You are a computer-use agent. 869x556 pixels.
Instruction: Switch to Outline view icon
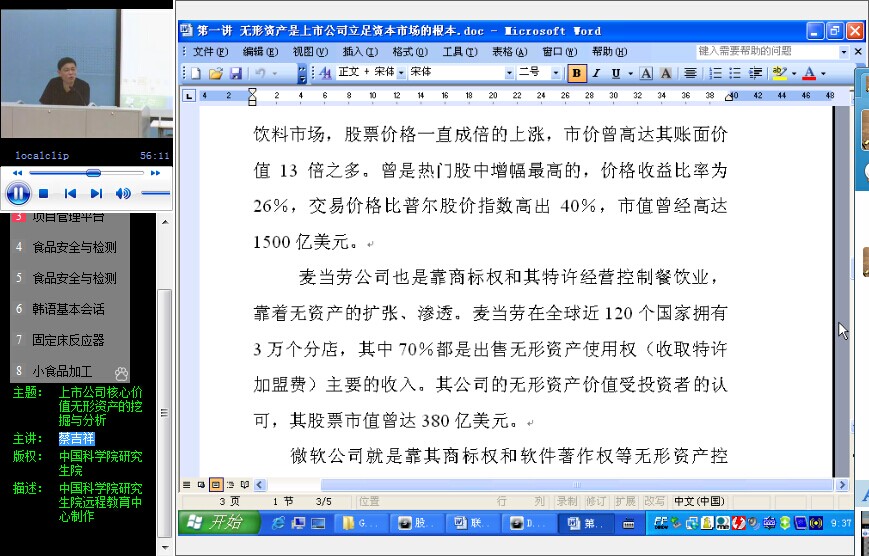[x=230, y=485]
